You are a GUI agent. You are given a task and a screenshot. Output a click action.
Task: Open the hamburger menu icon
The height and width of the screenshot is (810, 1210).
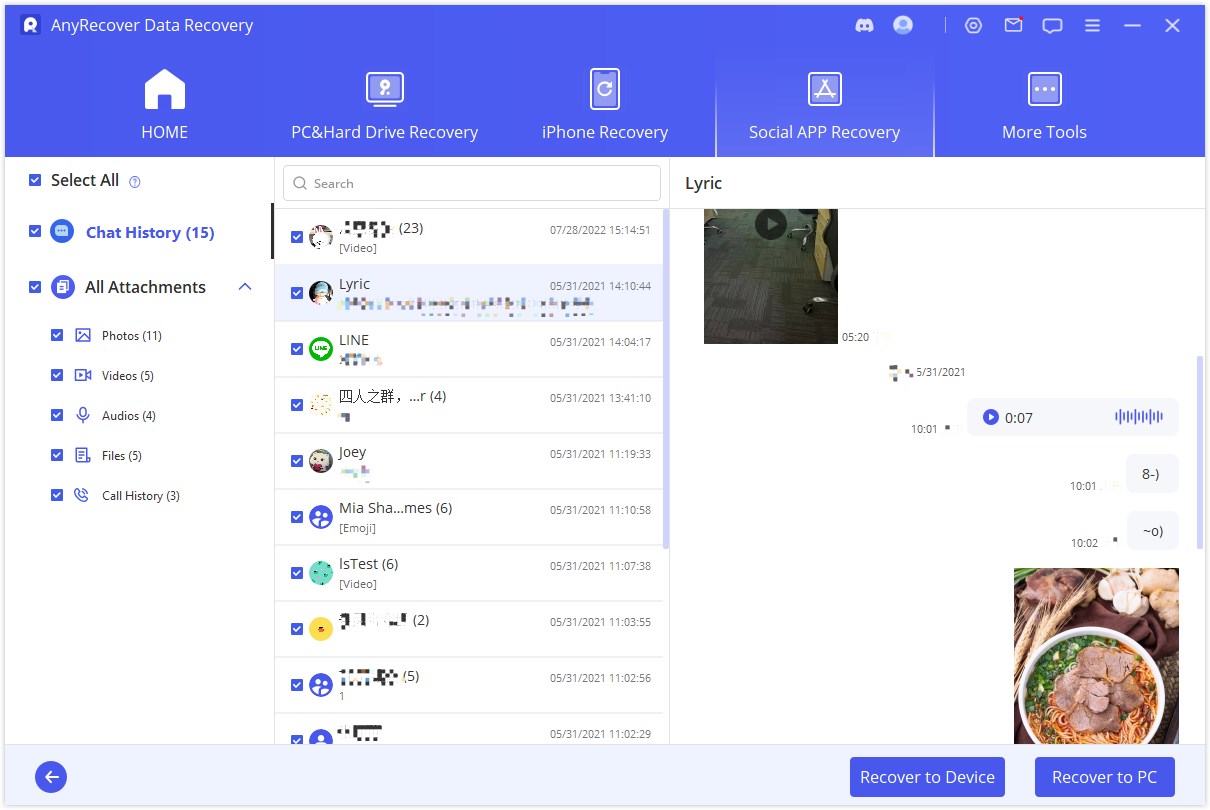click(x=1092, y=26)
